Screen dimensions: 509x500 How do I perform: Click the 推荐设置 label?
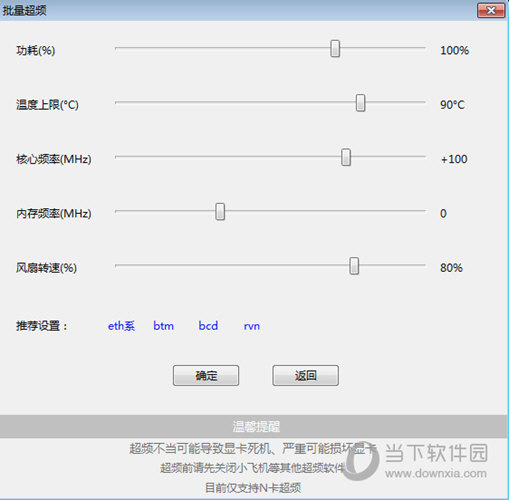(42, 326)
